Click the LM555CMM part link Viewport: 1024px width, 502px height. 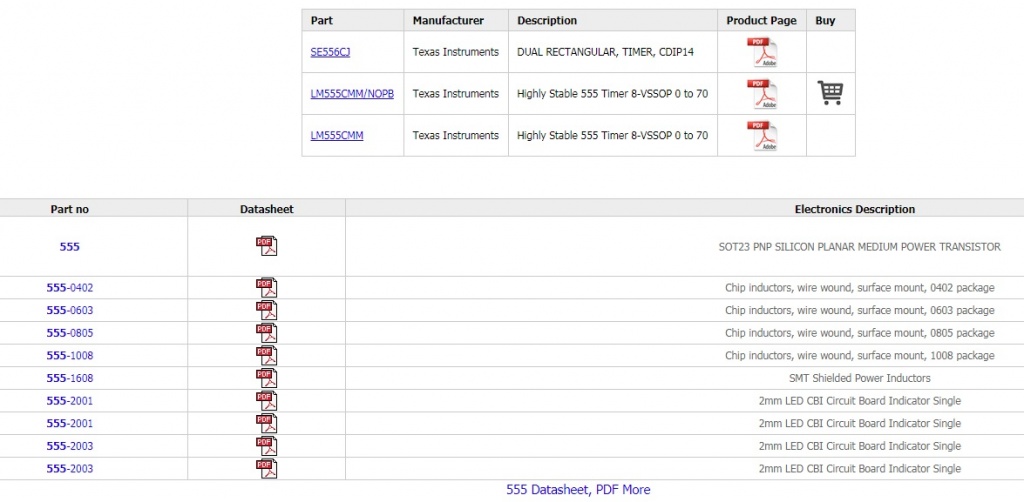(x=337, y=136)
